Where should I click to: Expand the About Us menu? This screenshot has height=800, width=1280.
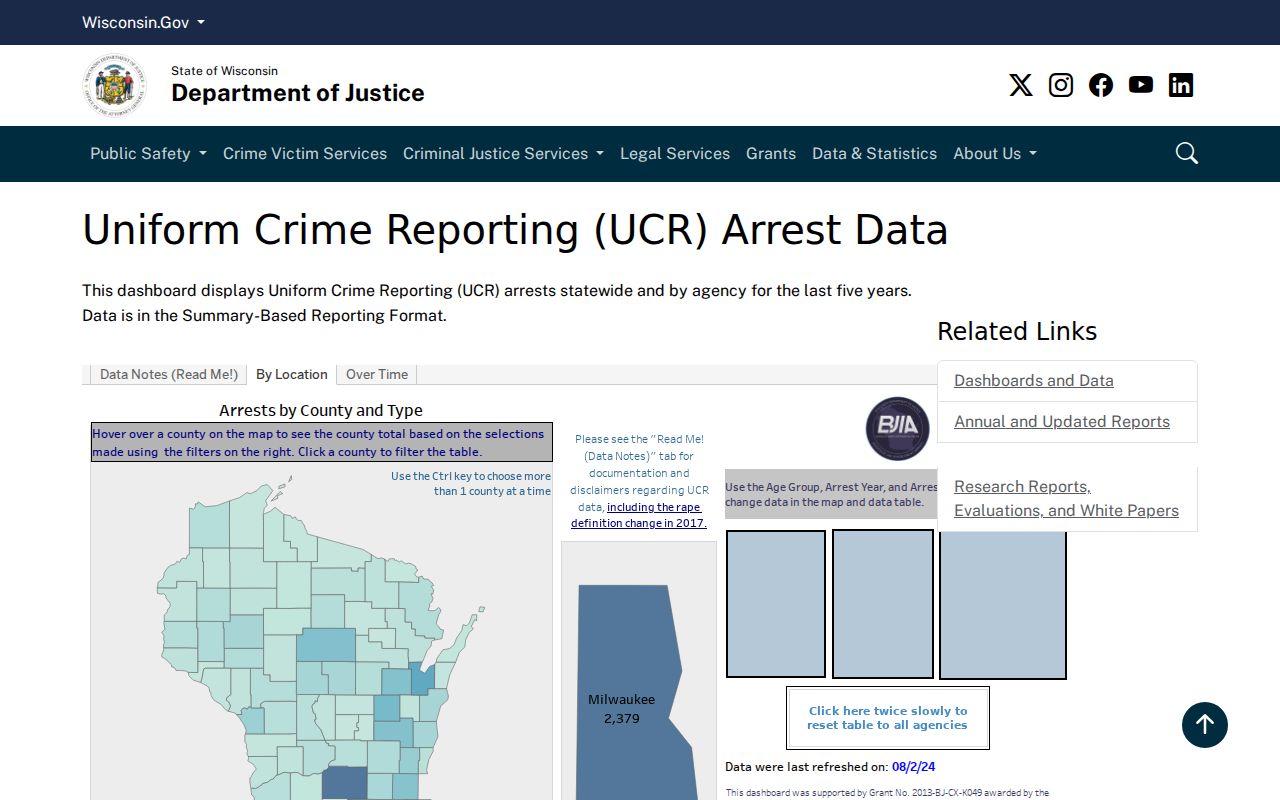pyautogui.click(x=995, y=153)
